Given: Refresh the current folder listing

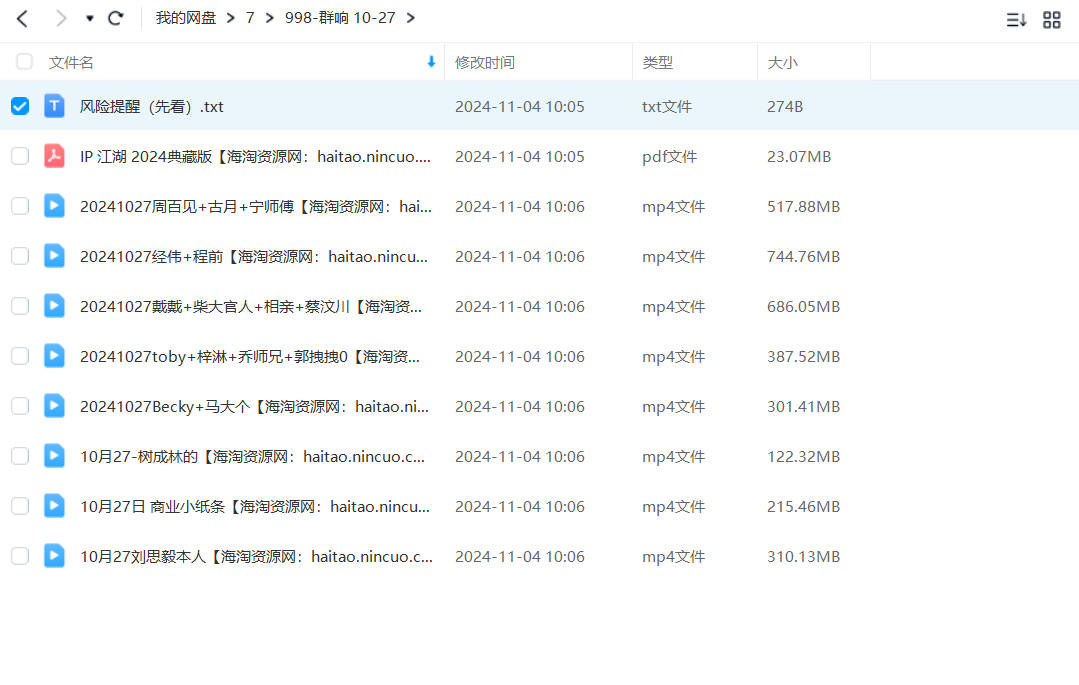Looking at the screenshot, I should pos(116,18).
